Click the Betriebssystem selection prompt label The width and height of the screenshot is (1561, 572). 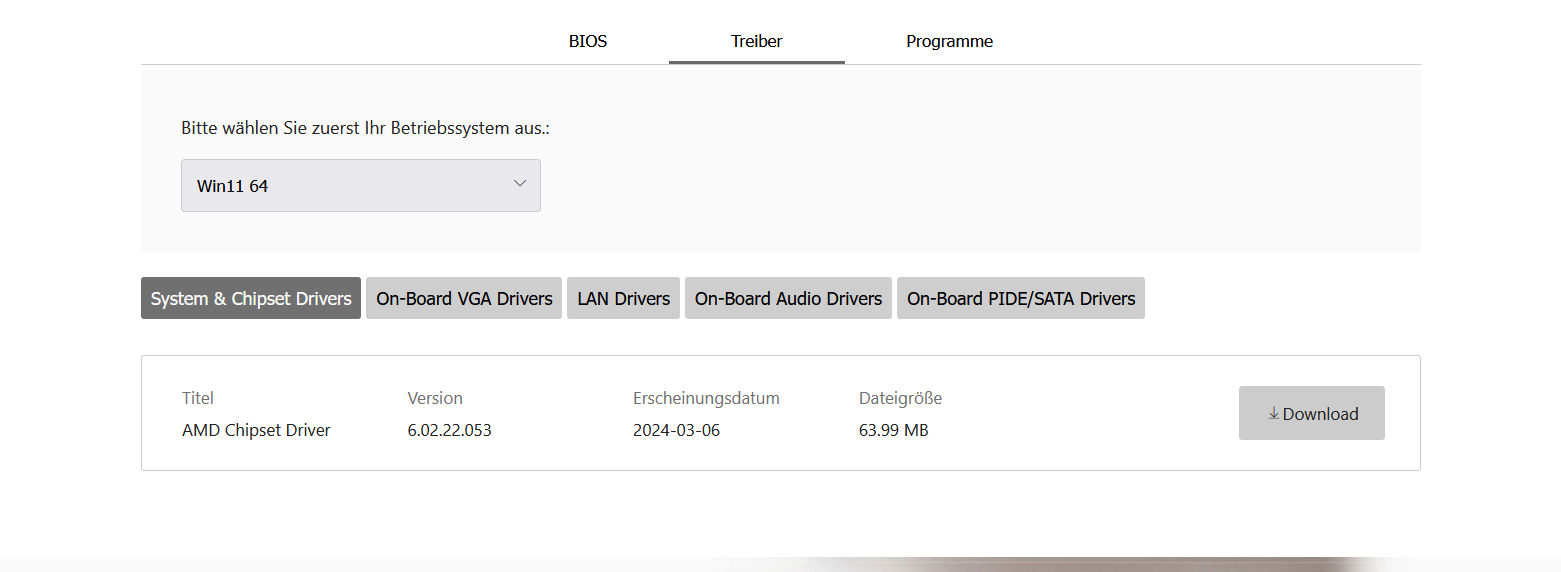click(x=366, y=129)
